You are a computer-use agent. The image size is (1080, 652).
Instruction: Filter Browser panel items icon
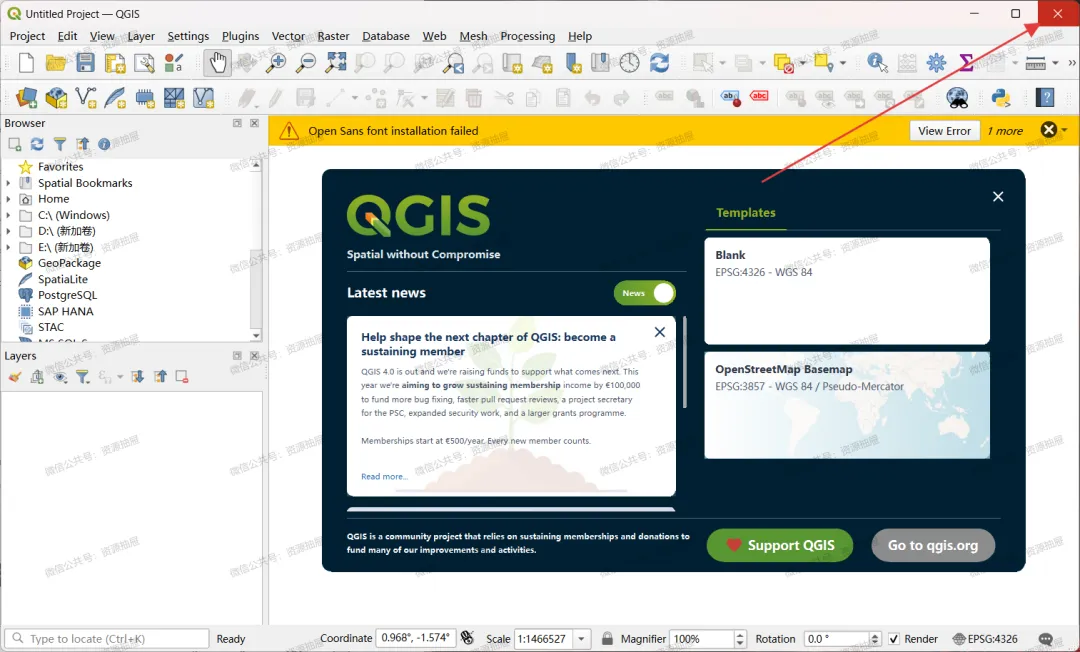[60, 144]
